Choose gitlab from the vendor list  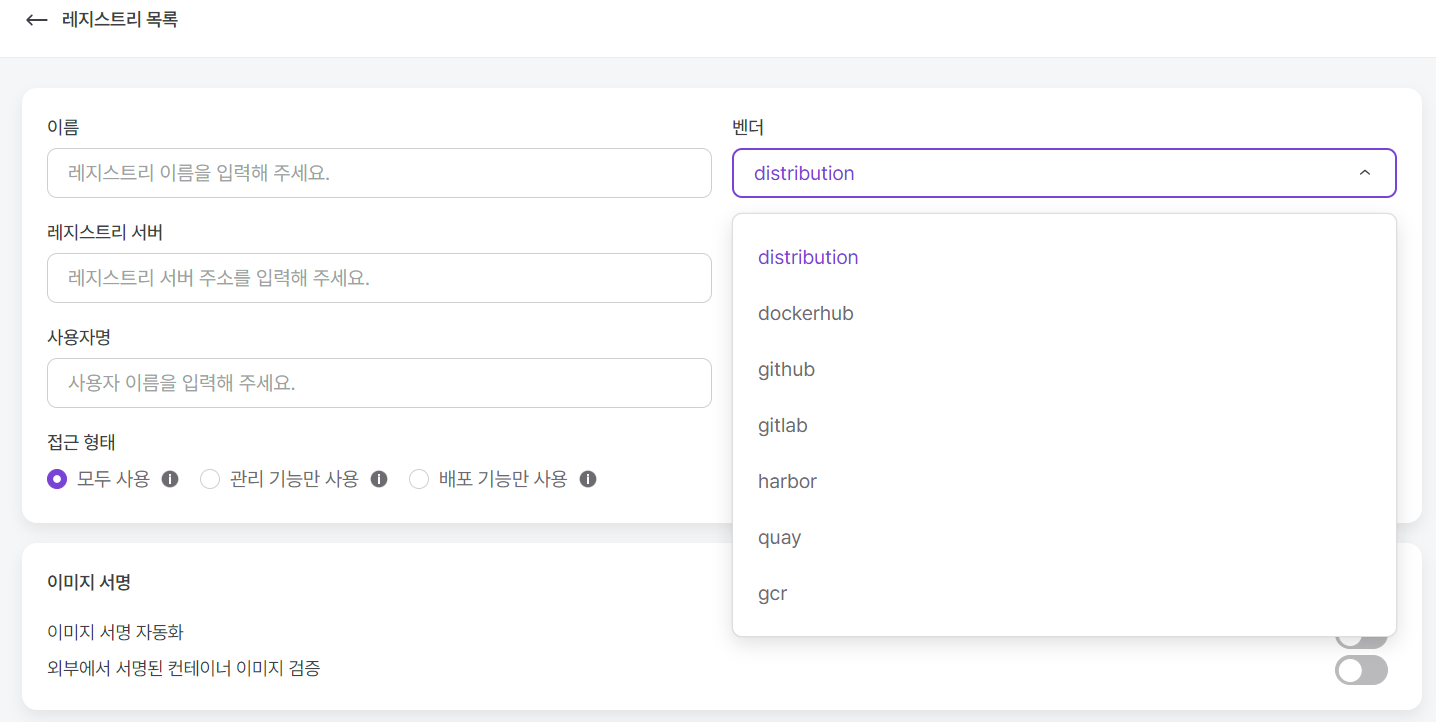pyautogui.click(x=1064, y=425)
